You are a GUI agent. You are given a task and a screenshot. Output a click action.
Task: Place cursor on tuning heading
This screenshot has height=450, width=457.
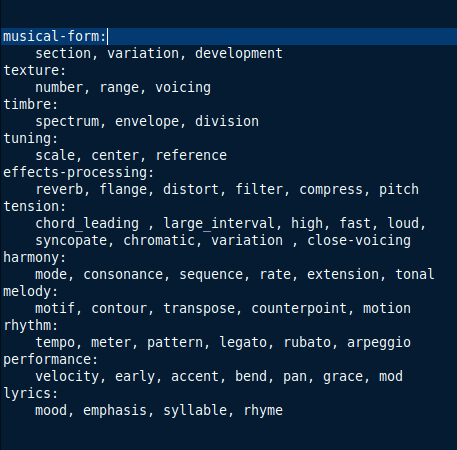pos(31,138)
